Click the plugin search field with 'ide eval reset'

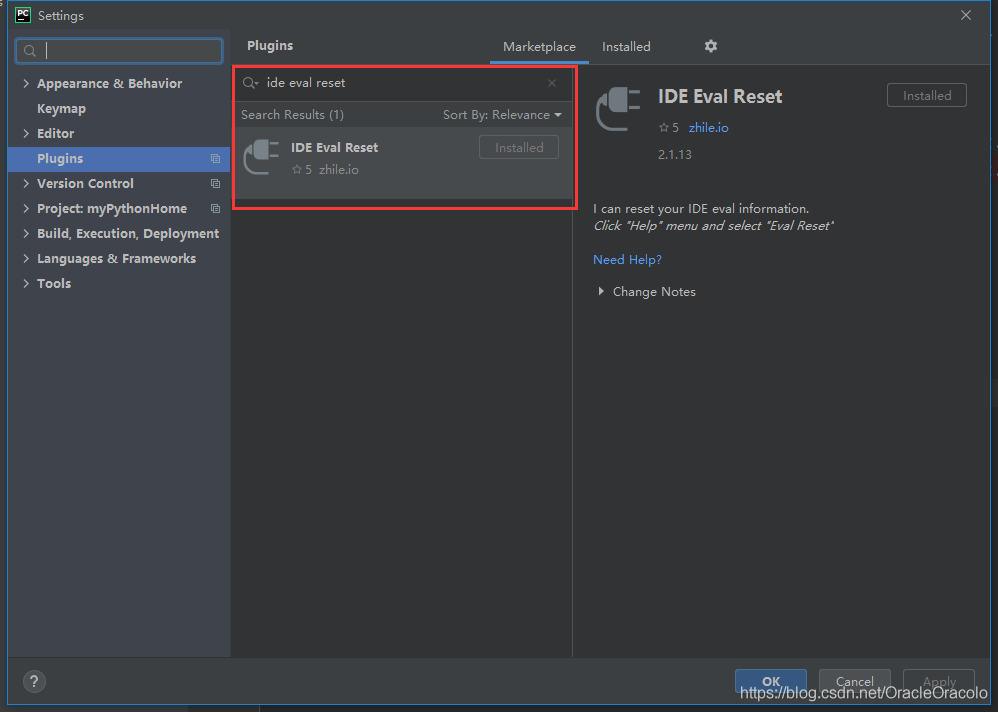coord(404,83)
